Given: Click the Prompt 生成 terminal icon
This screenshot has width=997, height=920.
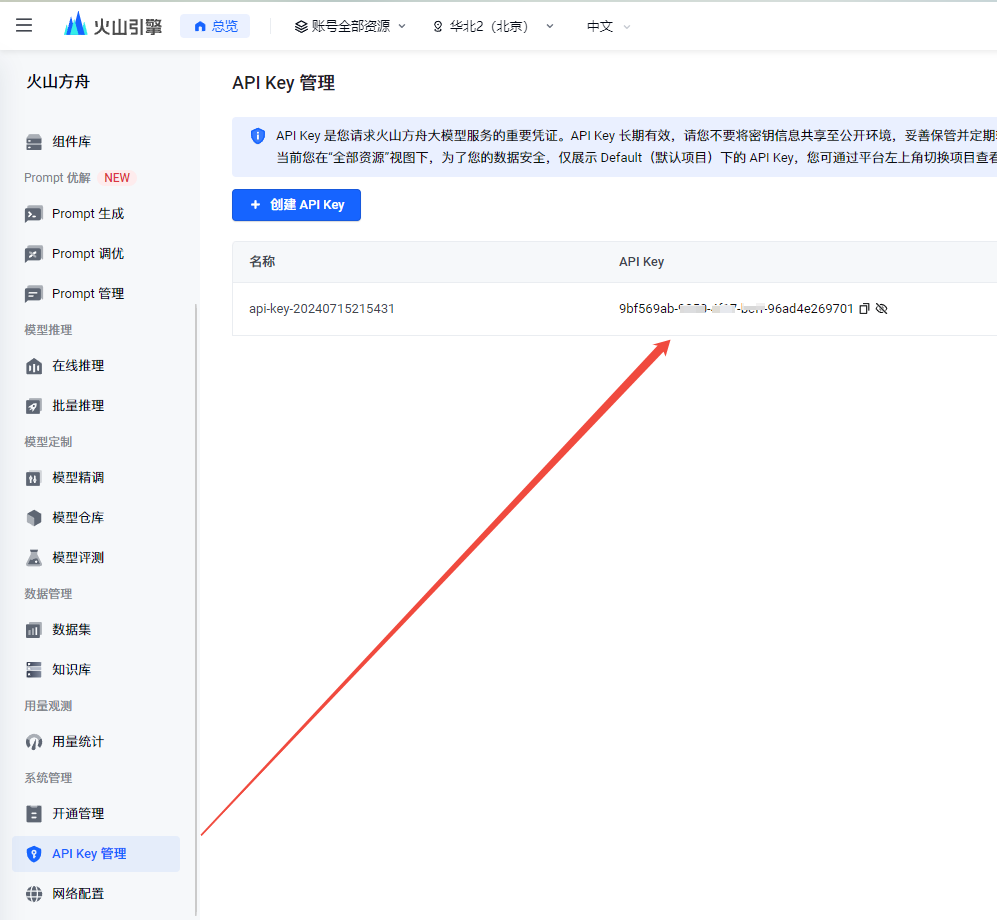Looking at the screenshot, I should (x=34, y=214).
